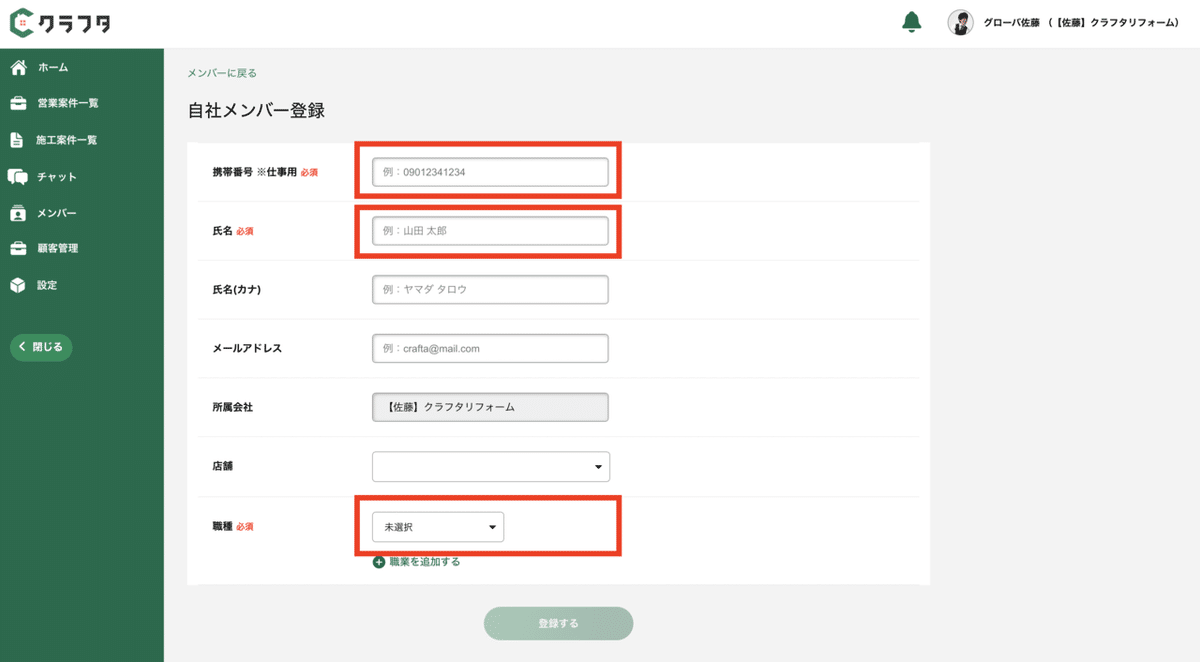Viewport: 1200px width, 662px height.
Task: Click the 自社メンバー登録 heading
Action: (x=256, y=111)
